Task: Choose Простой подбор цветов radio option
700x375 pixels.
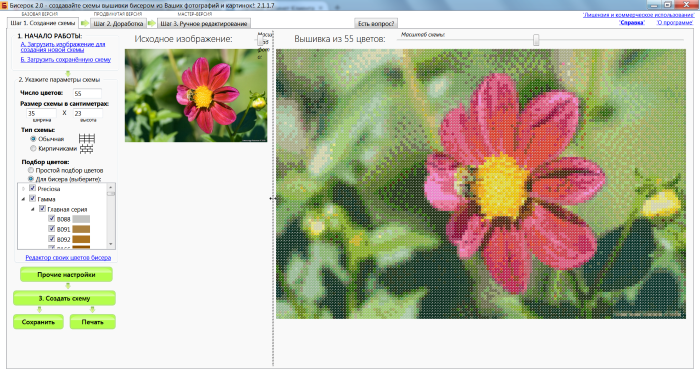Action: tap(31, 170)
